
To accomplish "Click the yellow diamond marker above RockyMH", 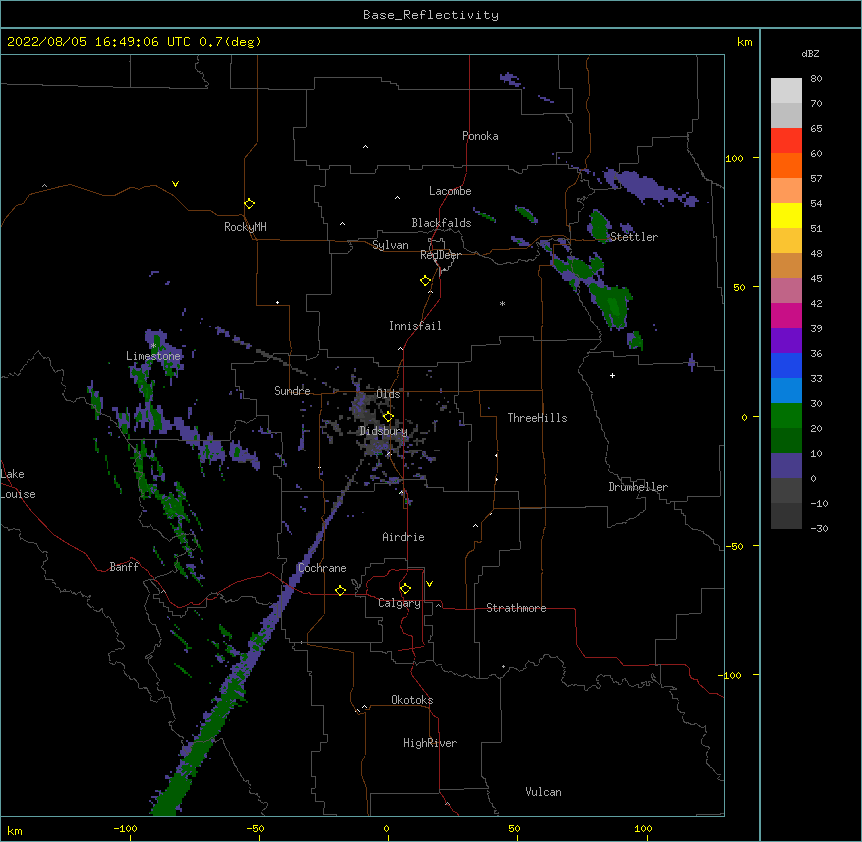I will click(249, 203).
